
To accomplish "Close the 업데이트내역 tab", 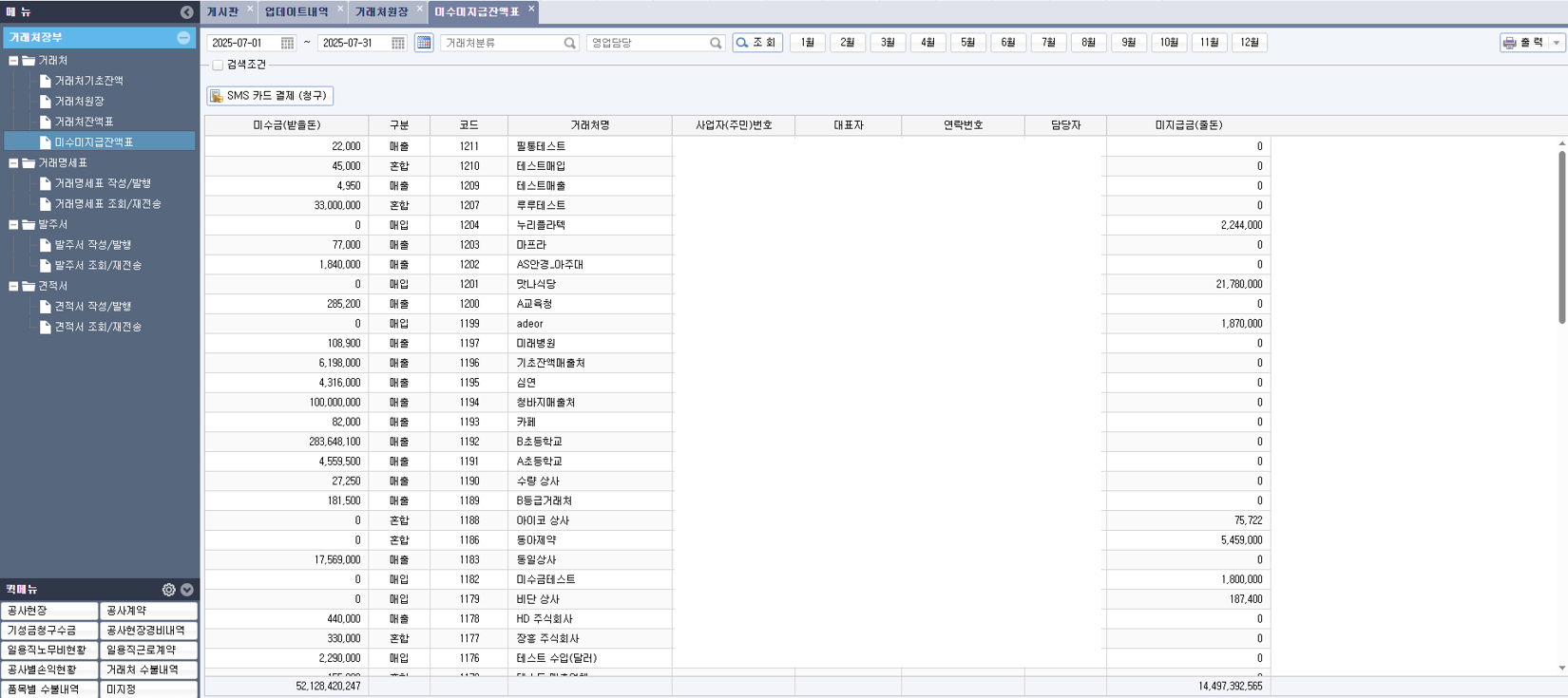I will pyautogui.click(x=340, y=9).
